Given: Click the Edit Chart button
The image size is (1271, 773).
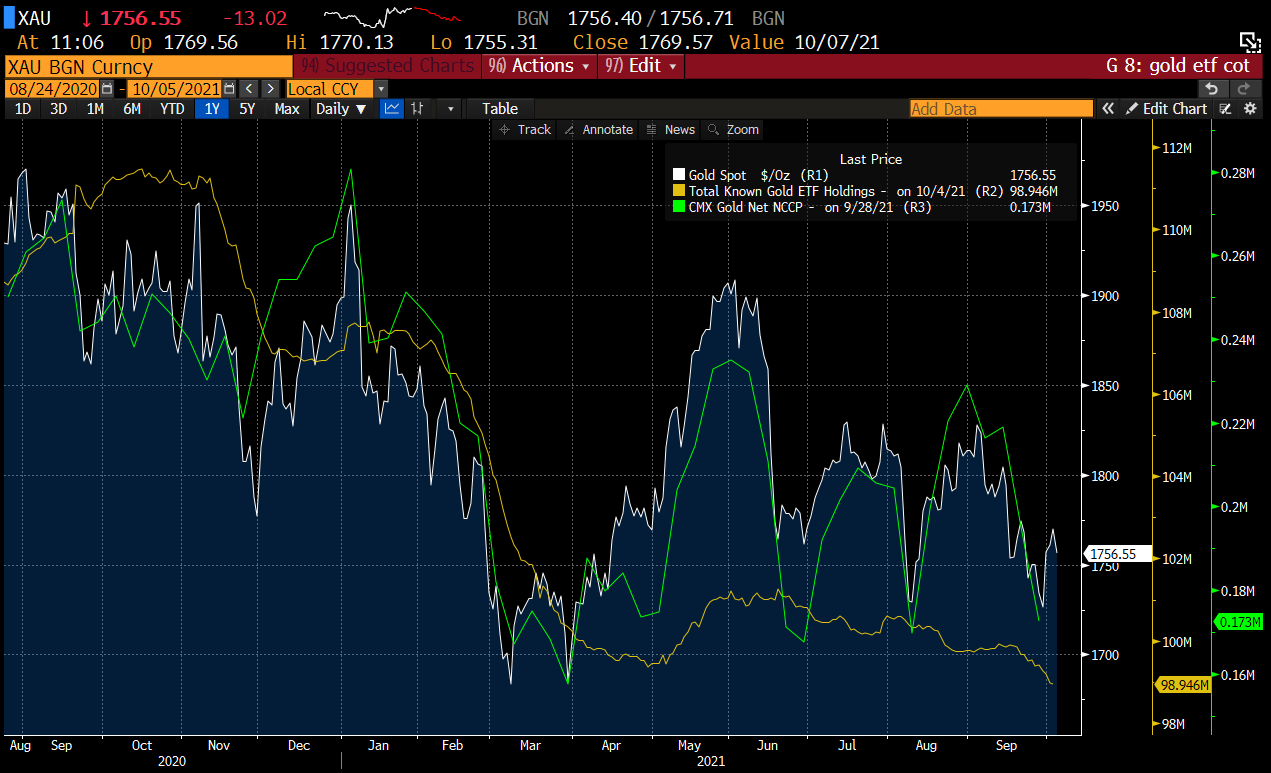Looking at the screenshot, I should [x=1166, y=108].
